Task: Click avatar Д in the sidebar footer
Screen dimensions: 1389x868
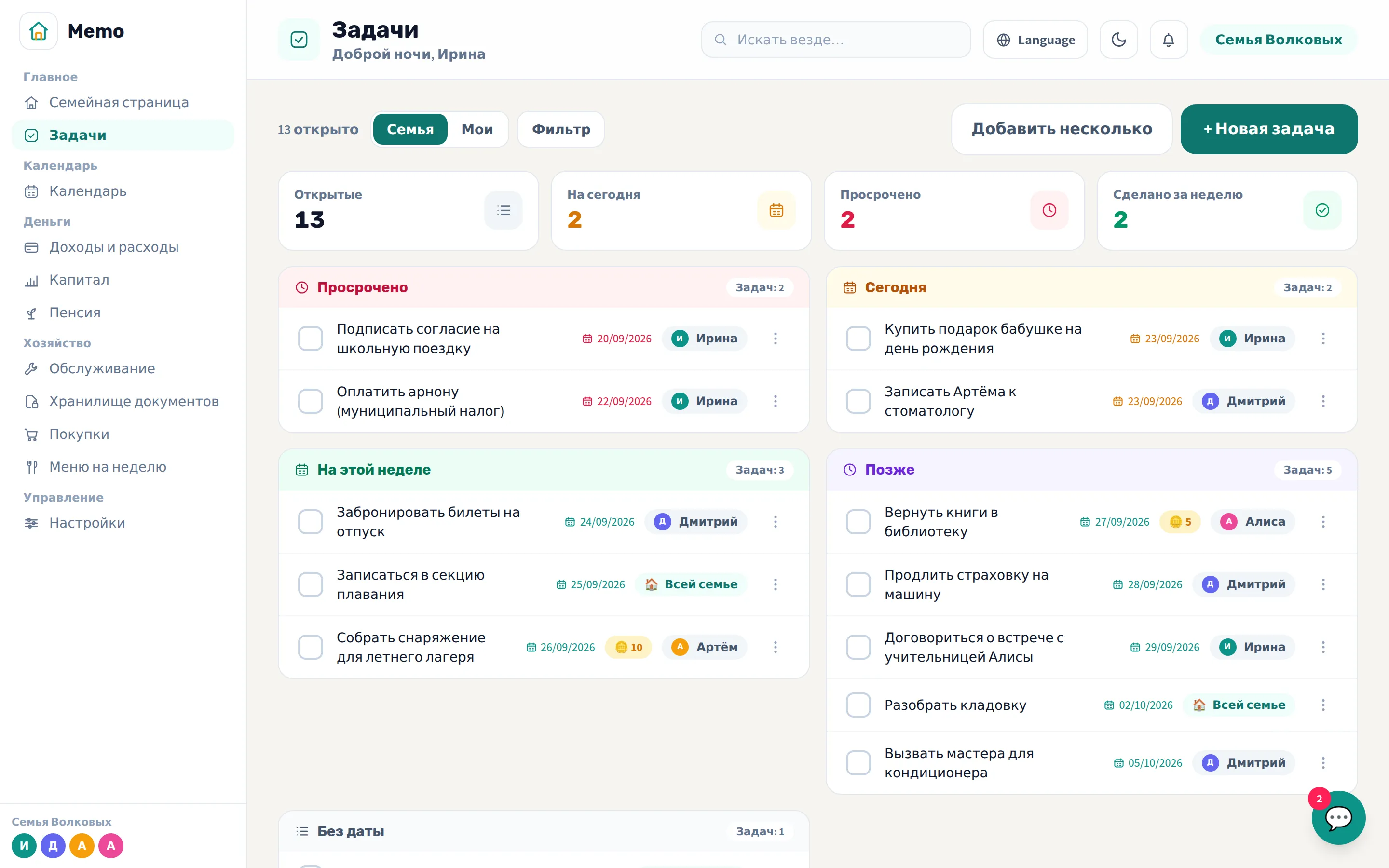Action: point(53,846)
